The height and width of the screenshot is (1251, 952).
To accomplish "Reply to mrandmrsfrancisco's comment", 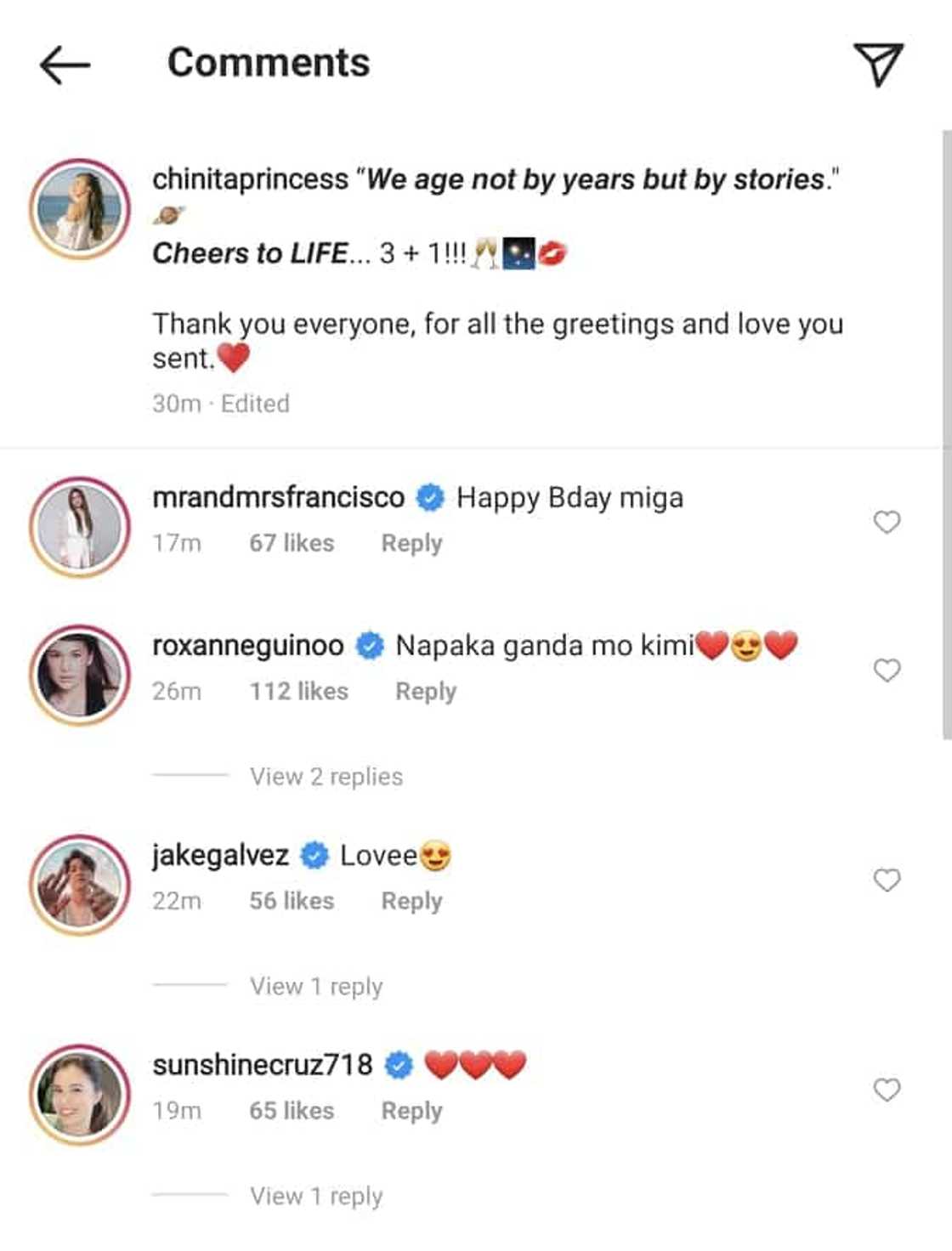I will click(x=411, y=543).
